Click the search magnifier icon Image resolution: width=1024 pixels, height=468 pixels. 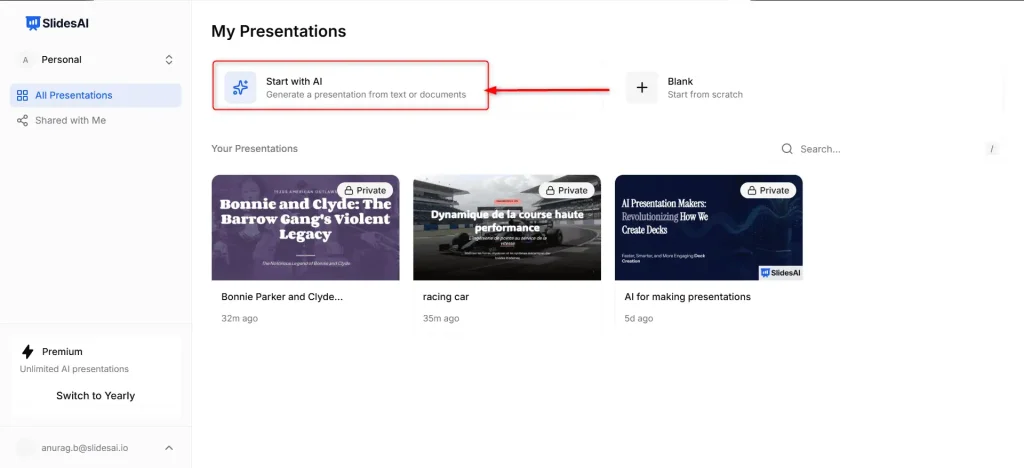click(787, 149)
